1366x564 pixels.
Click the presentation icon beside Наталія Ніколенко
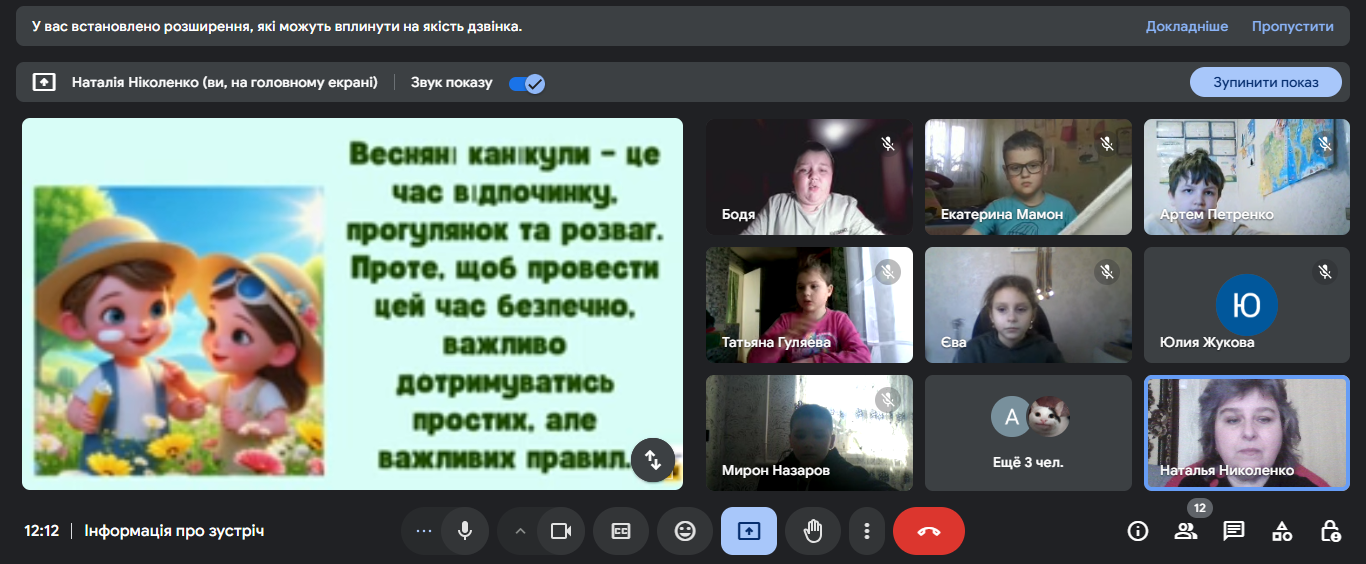coord(44,82)
